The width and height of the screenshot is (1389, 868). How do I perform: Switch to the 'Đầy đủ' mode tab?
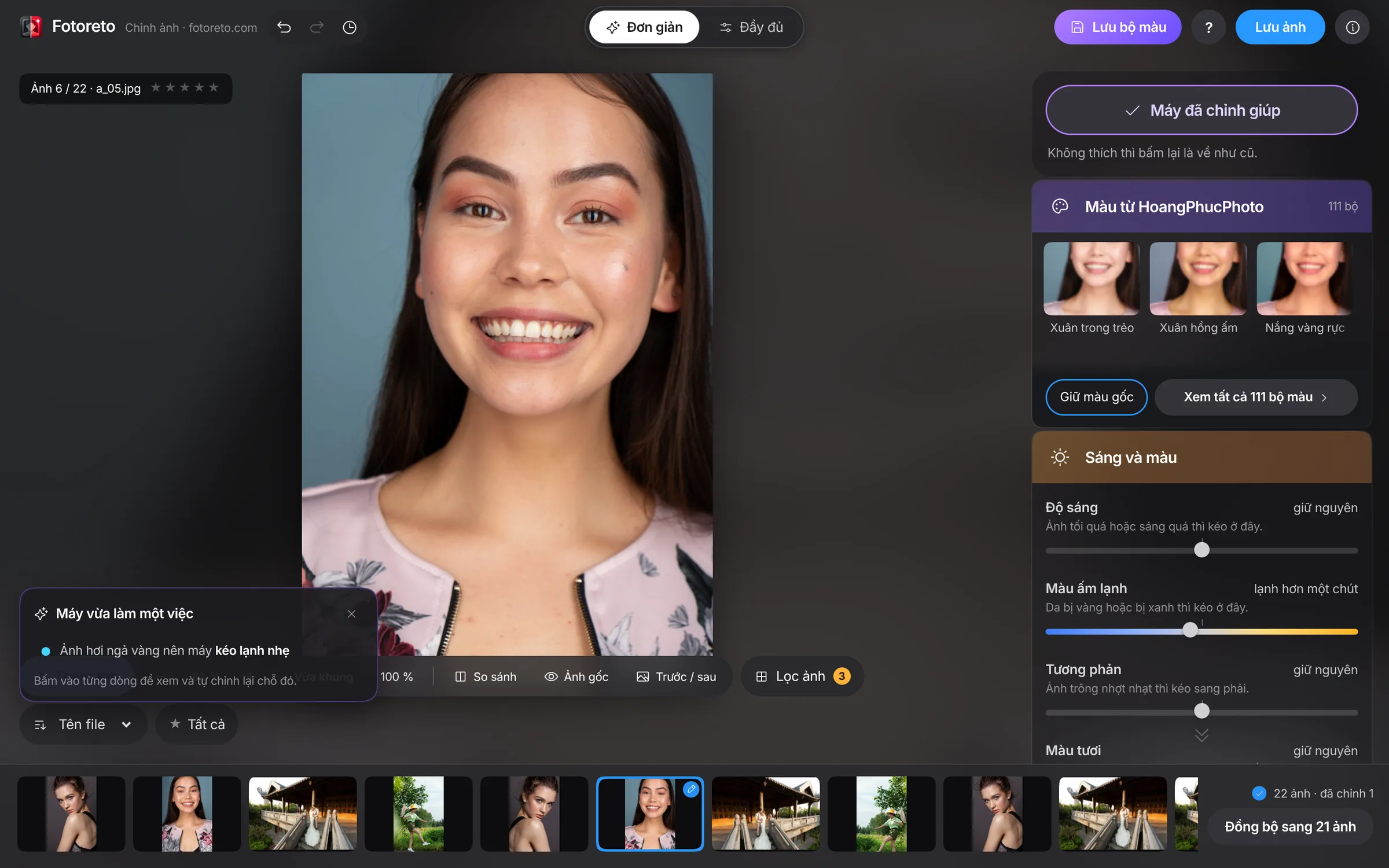click(751, 27)
